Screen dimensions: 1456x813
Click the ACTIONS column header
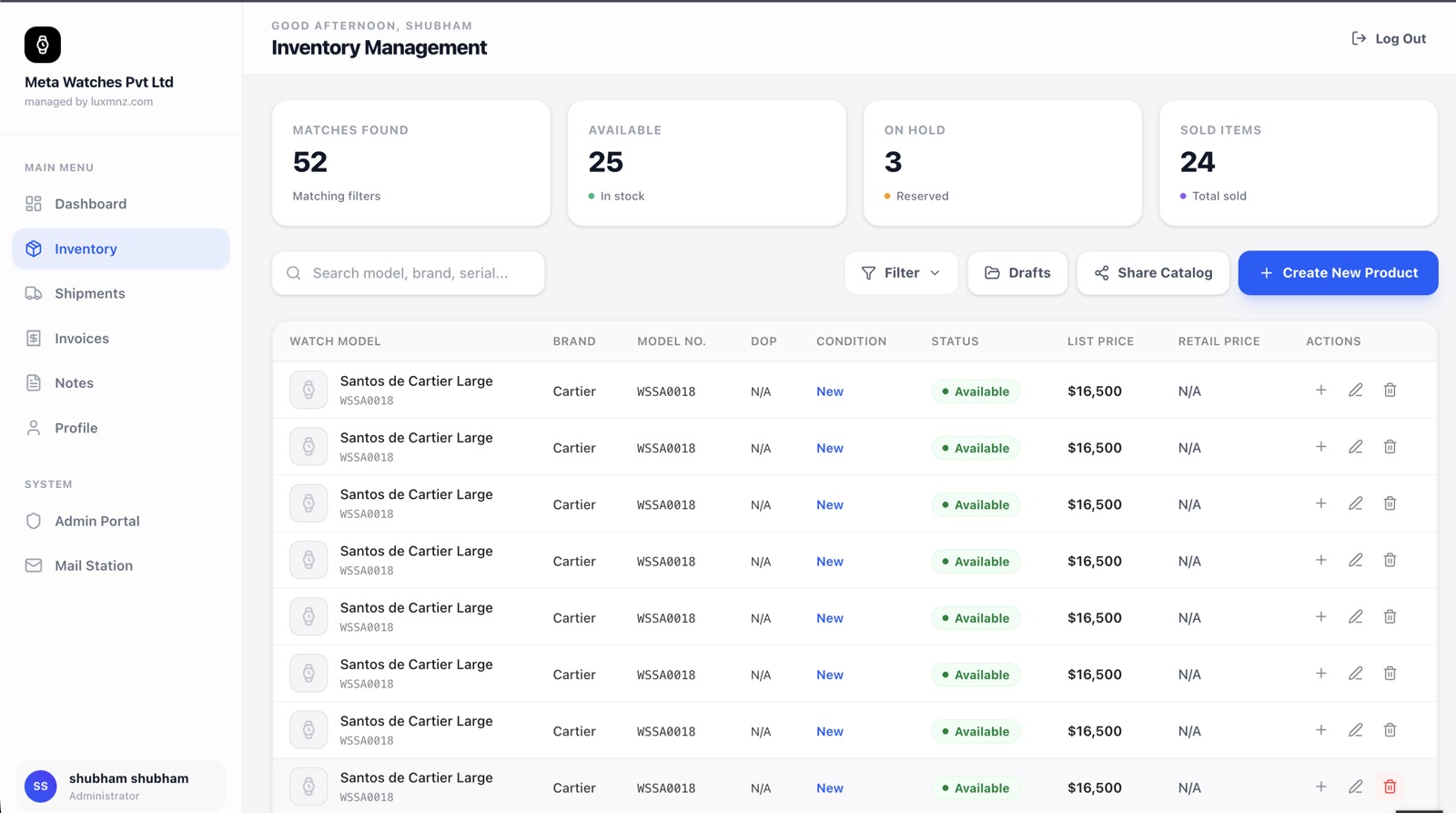click(1333, 341)
